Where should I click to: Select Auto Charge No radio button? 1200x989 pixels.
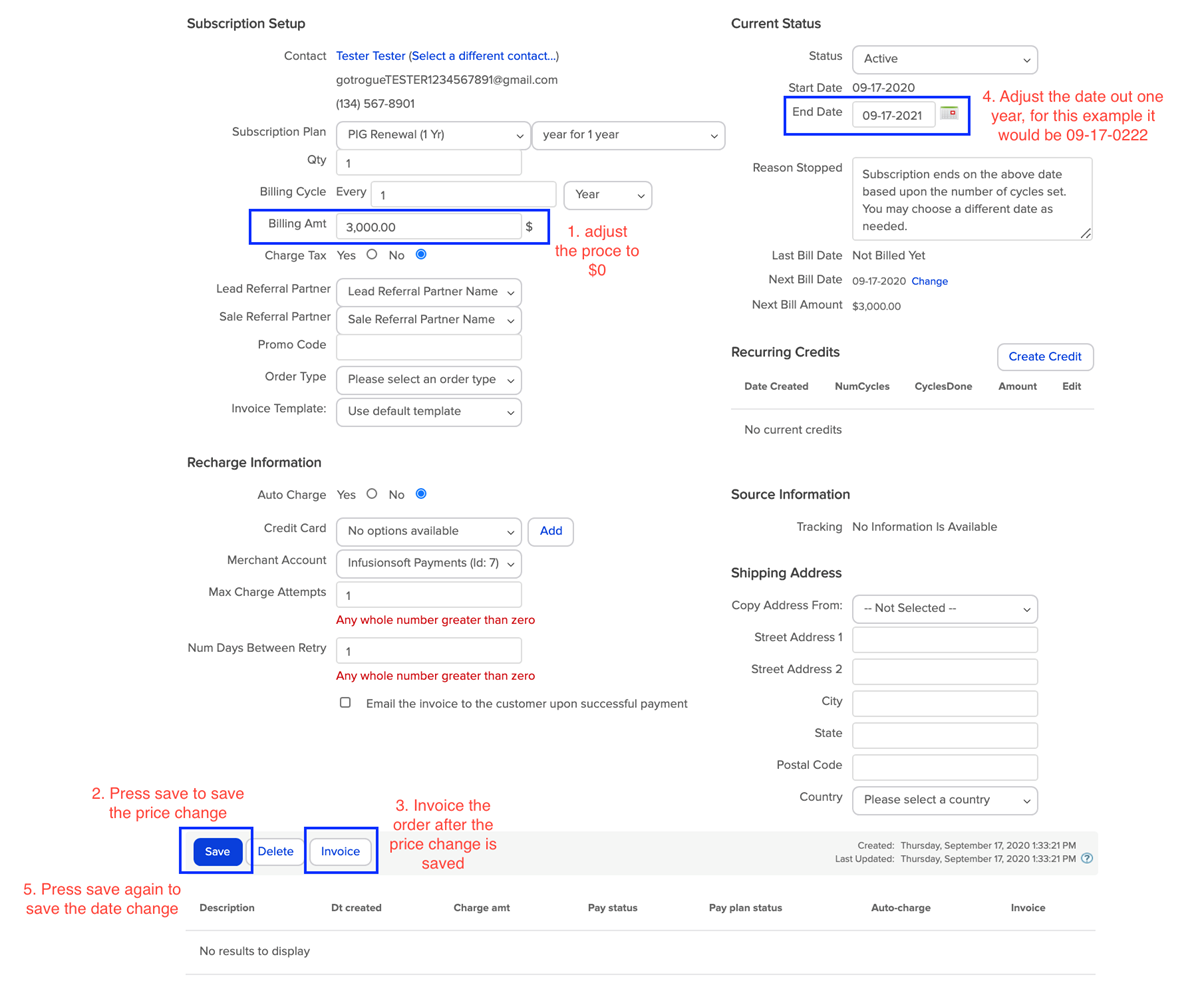[420, 493]
